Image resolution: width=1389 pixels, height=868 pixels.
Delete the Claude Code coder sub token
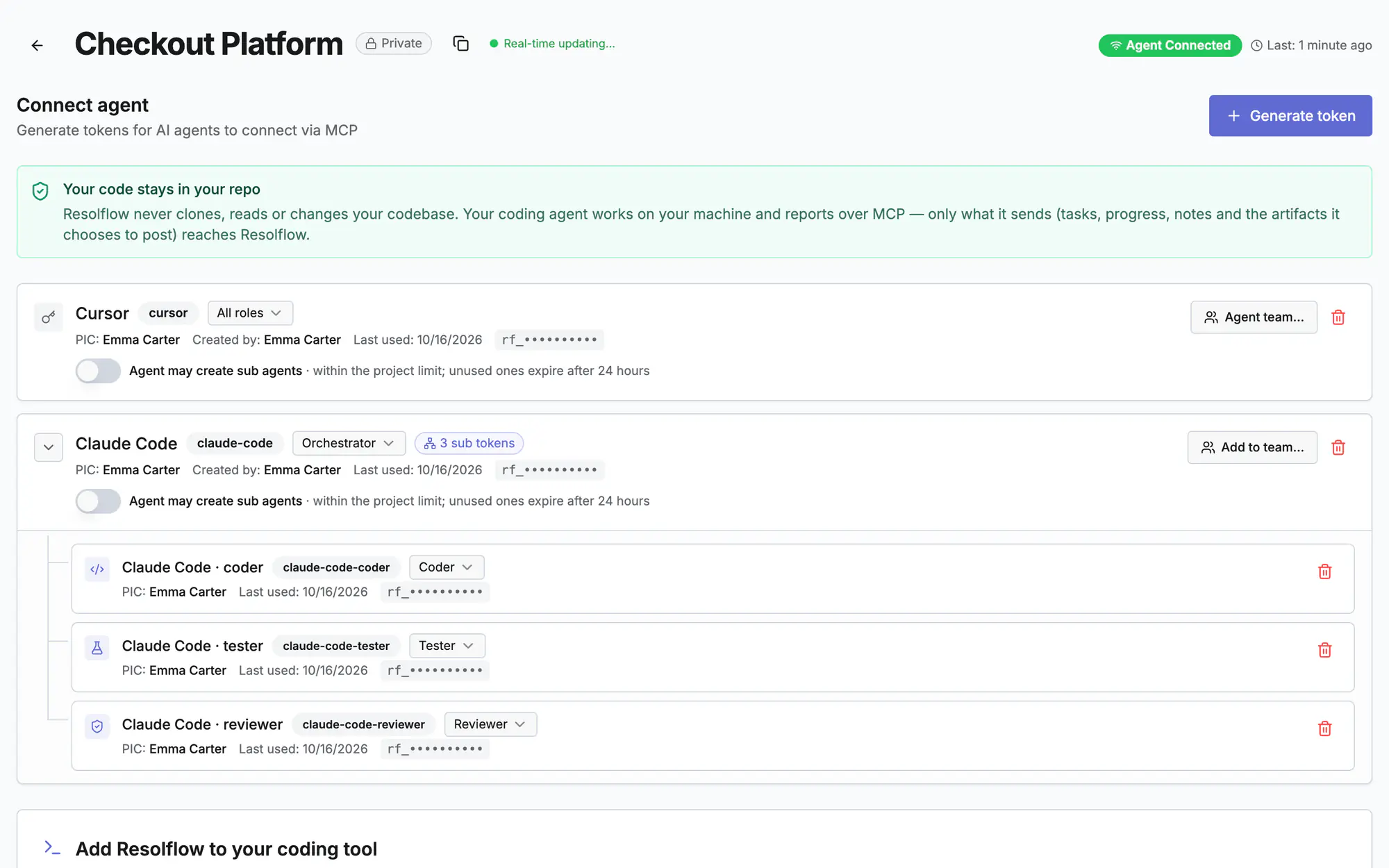point(1325,571)
